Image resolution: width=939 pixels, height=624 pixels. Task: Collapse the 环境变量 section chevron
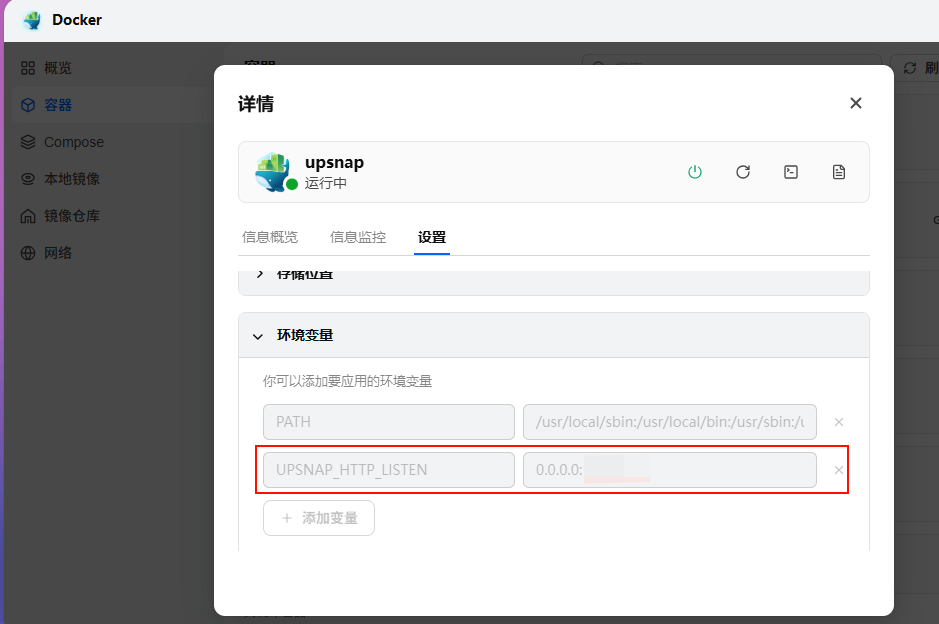[258, 337]
